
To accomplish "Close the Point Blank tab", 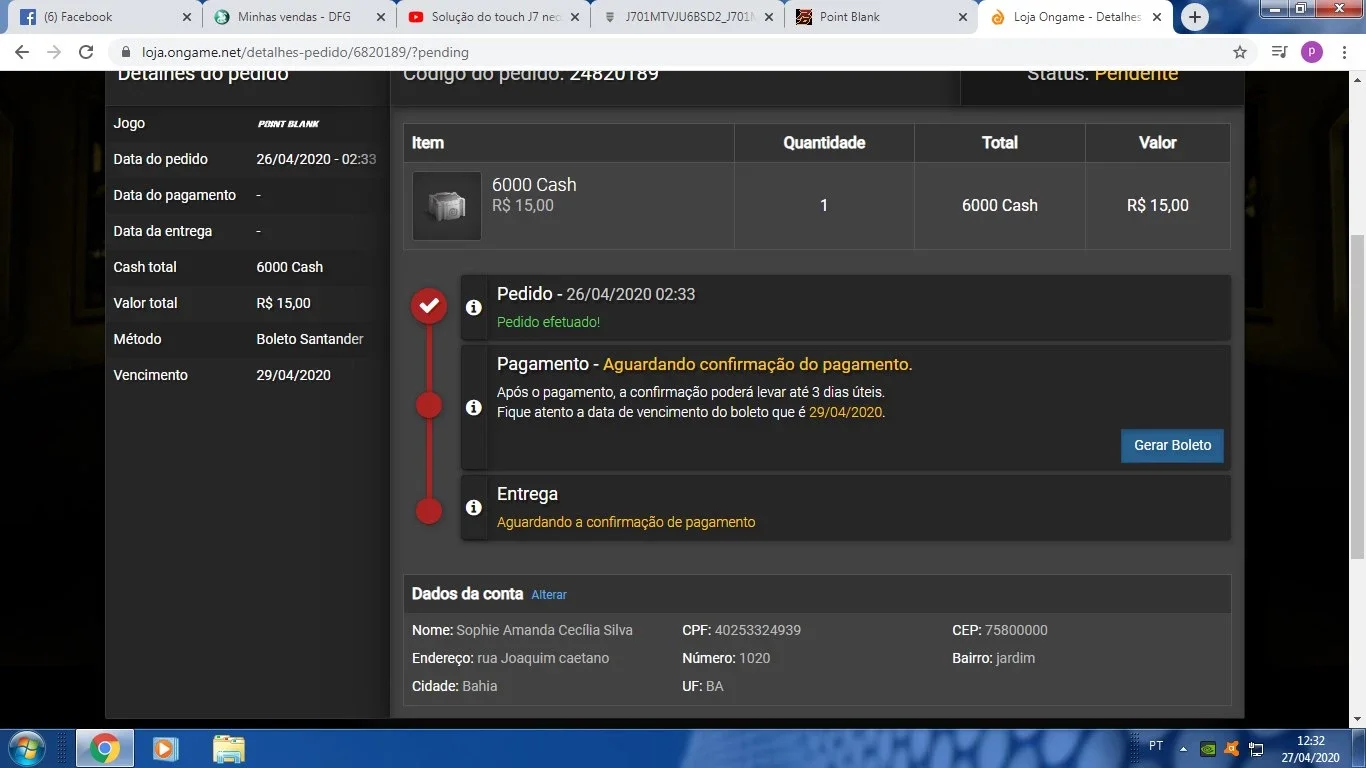I will pyautogui.click(x=962, y=17).
